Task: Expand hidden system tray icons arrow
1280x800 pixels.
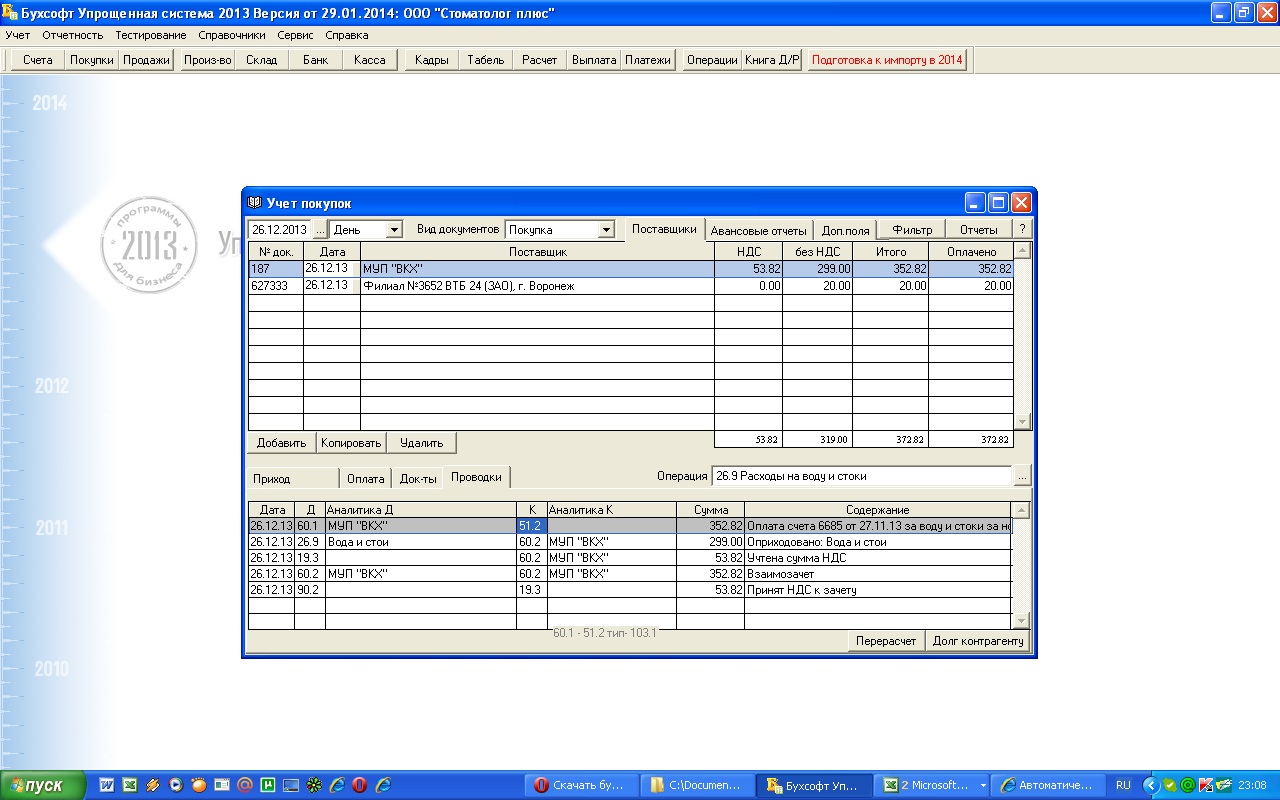Action: click(x=1150, y=786)
